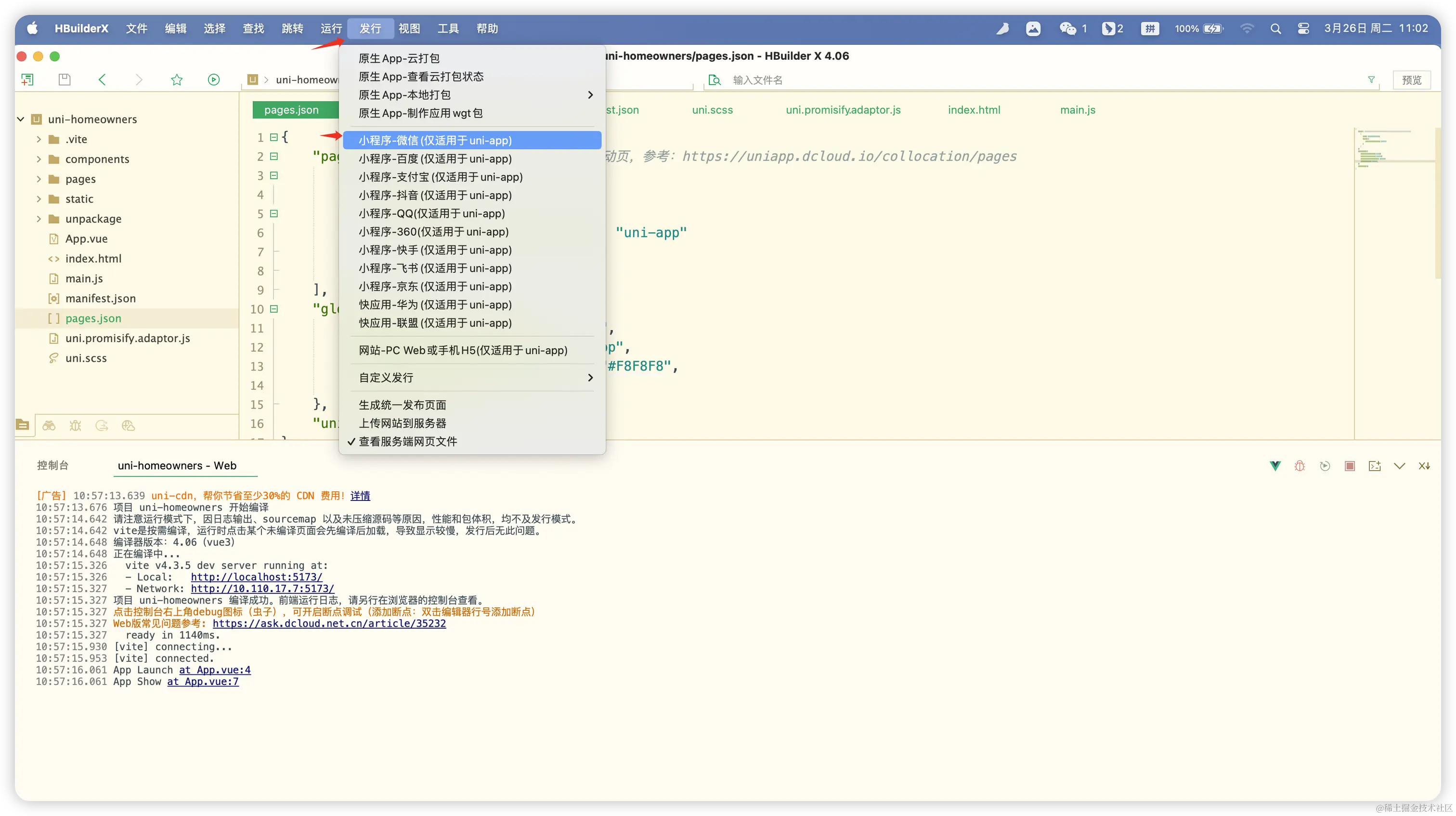Click the Vue devtools icon in console
The width and height of the screenshot is (1456, 816).
click(x=1275, y=466)
